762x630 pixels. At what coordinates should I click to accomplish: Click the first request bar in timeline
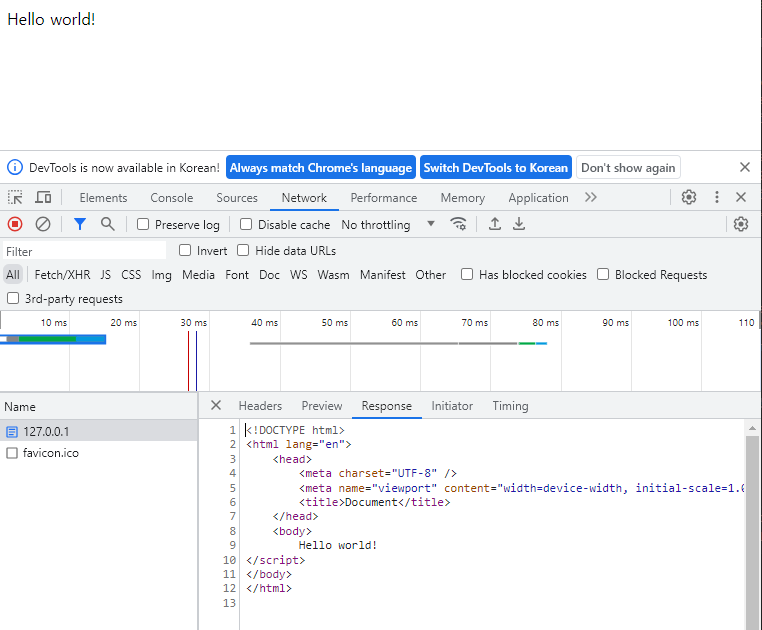[52, 339]
